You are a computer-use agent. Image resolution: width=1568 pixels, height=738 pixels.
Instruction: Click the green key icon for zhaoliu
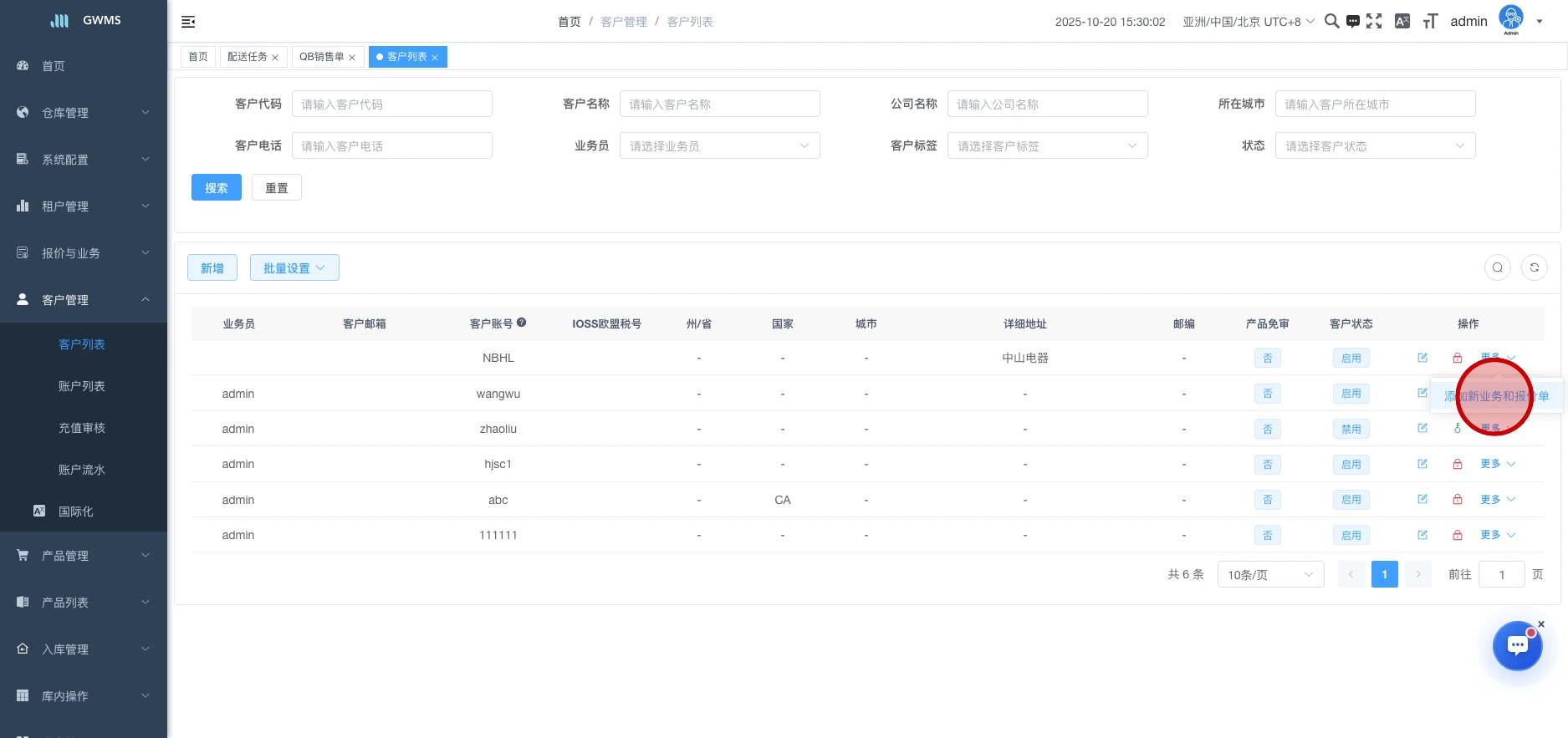pos(1458,429)
